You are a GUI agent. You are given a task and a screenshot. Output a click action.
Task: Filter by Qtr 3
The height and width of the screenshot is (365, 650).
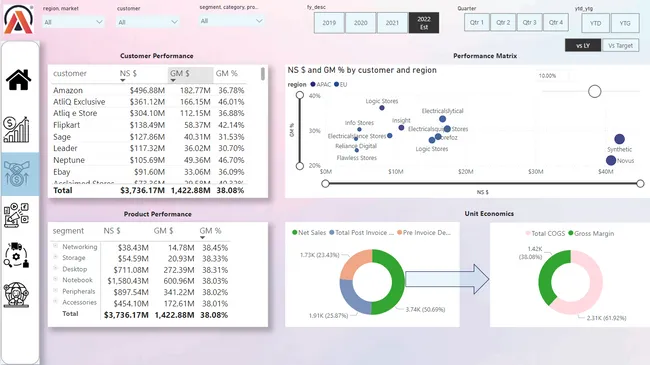529,22
